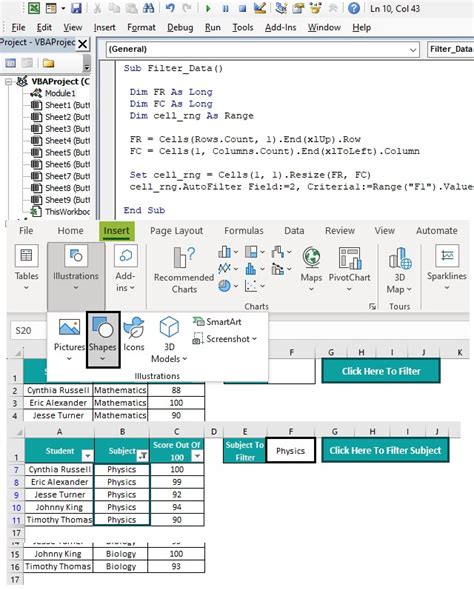Select the Timothy Thomas Biology row cell 93

[x=176, y=566]
